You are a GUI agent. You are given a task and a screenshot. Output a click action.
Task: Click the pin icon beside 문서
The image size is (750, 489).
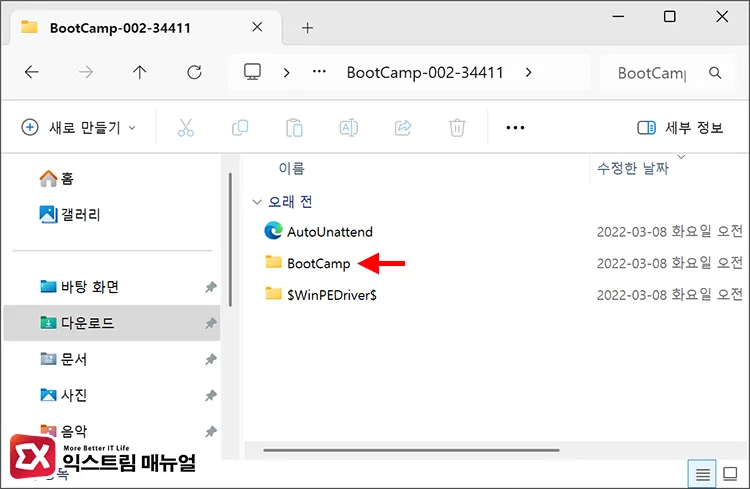210,359
